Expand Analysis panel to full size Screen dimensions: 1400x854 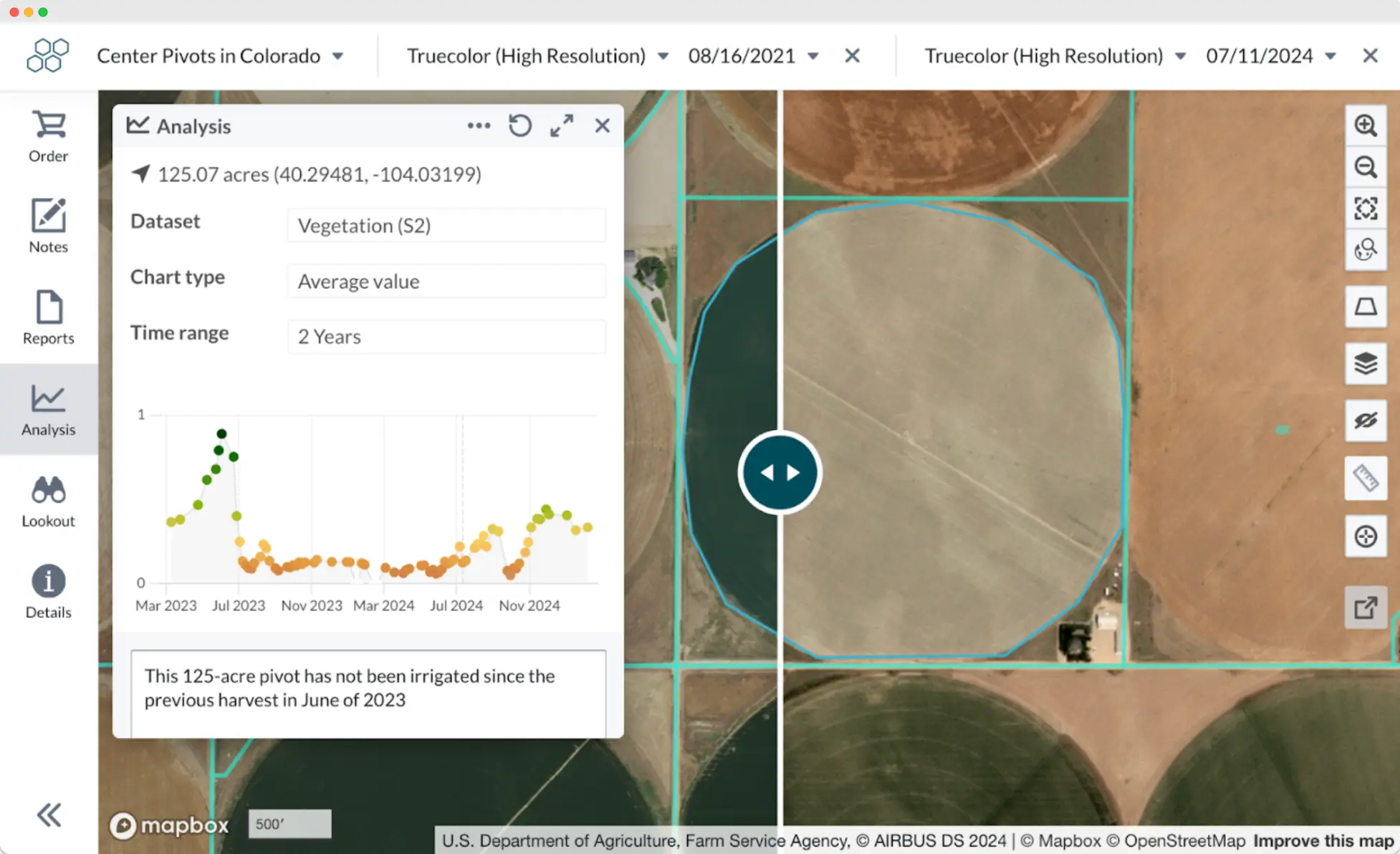coord(562,126)
